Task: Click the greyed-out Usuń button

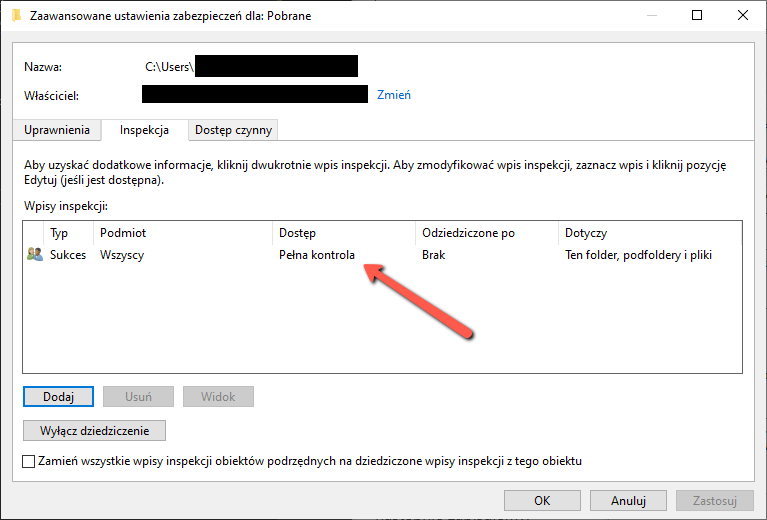Action: [138, 396]
